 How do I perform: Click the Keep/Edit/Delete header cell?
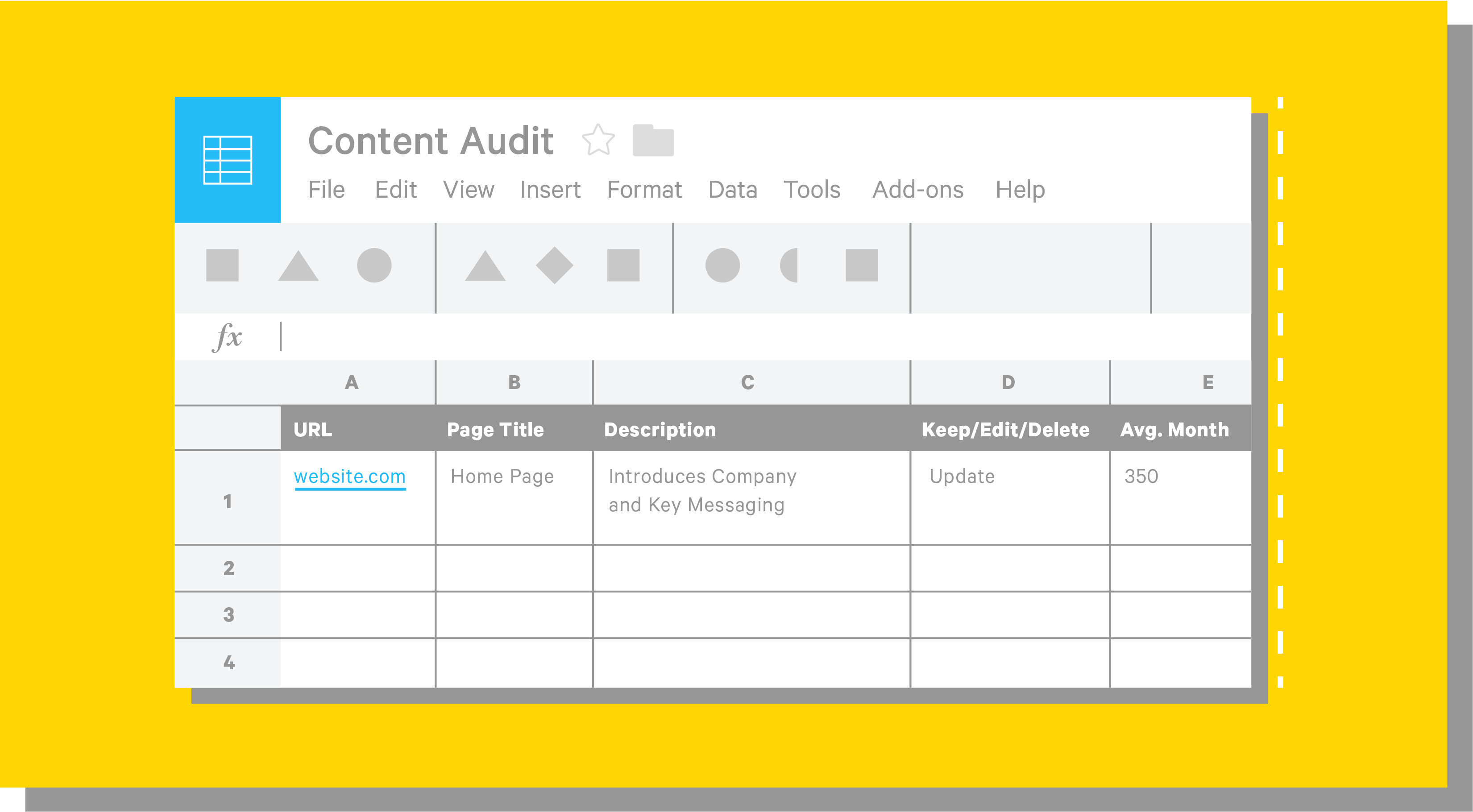1010,429
